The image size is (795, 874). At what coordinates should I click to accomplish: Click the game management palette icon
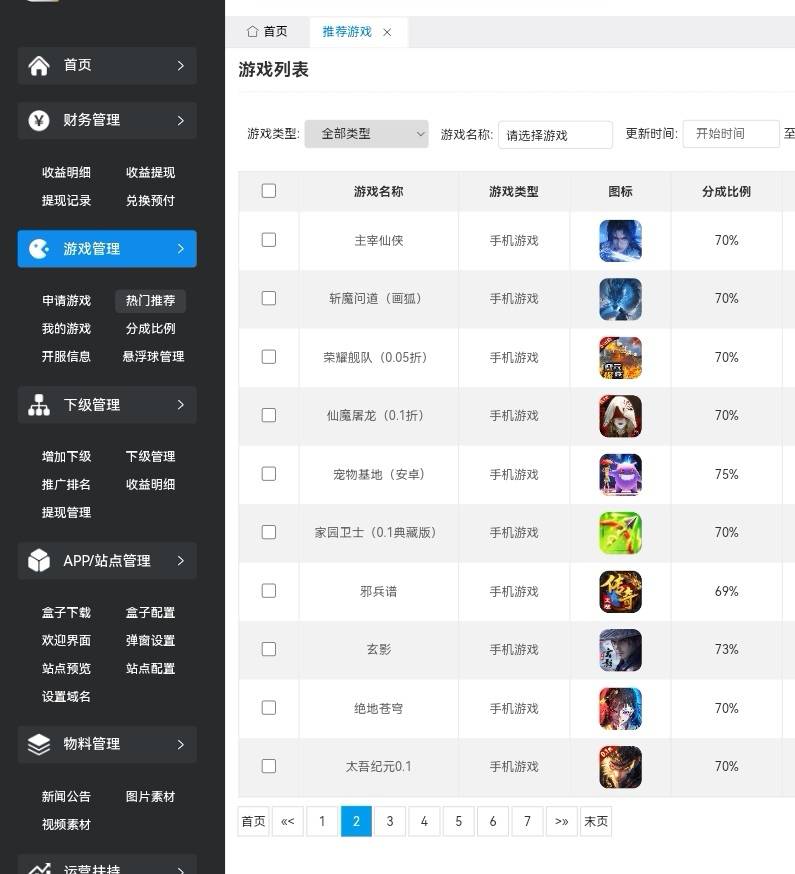click(39, 249)
